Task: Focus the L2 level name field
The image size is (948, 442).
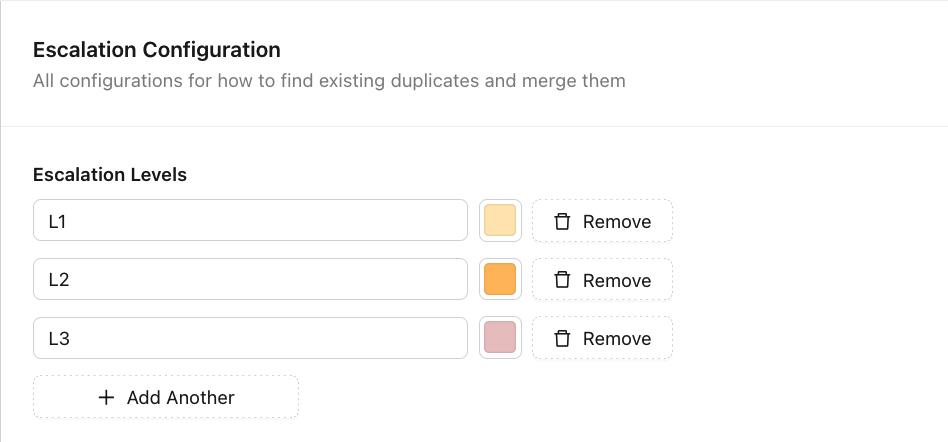Action: point(250,280)
